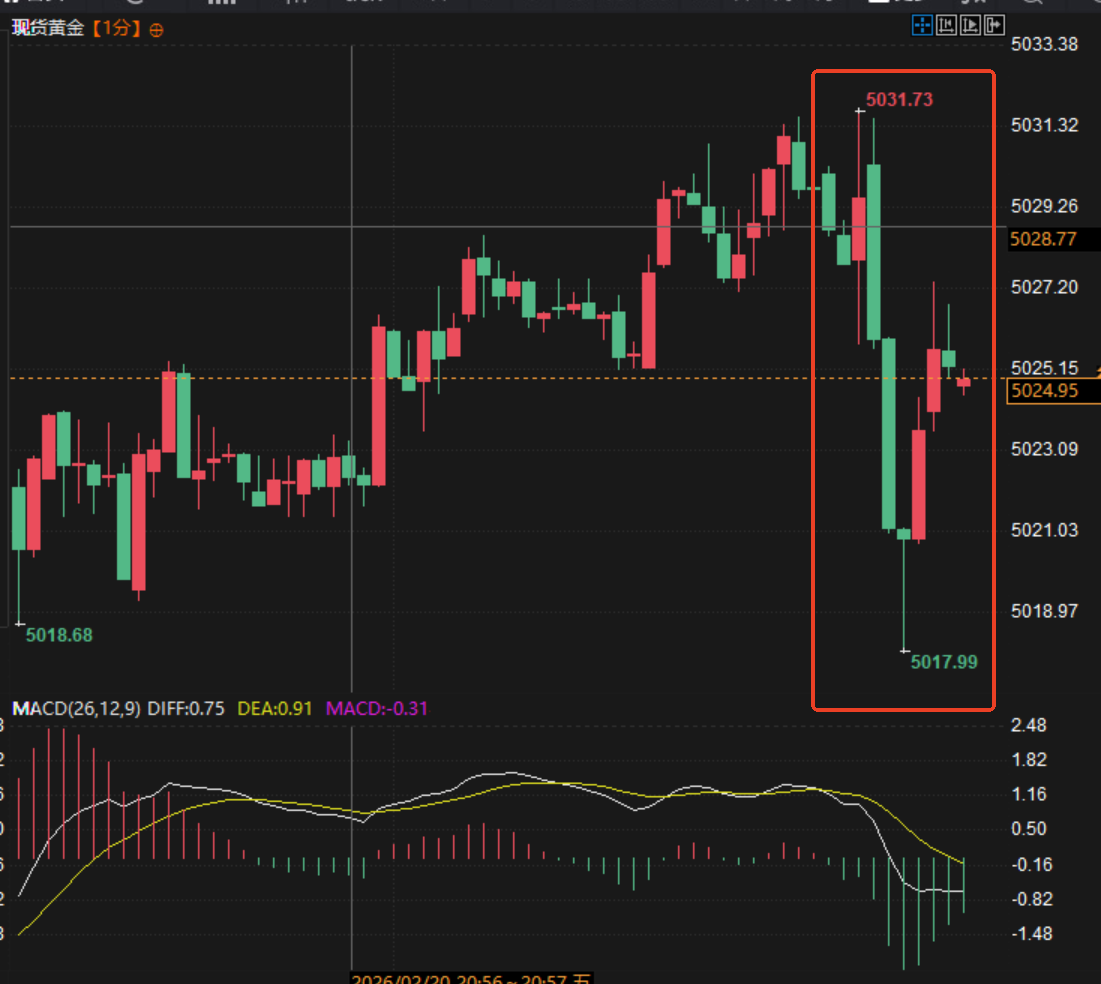This screenshot has height=984, width=1101.
Task: Click the -0.16 MACD axis label
Action: pos(1031,864)
